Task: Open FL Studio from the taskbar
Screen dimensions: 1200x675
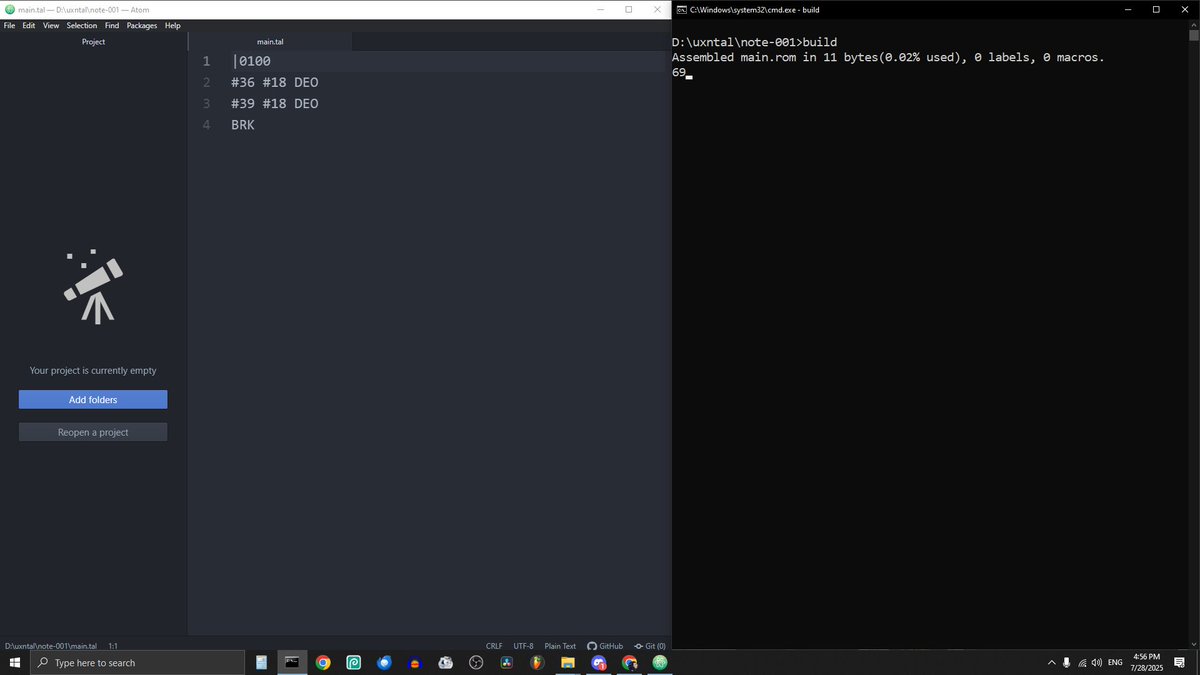Action: (x=537, y=662)
